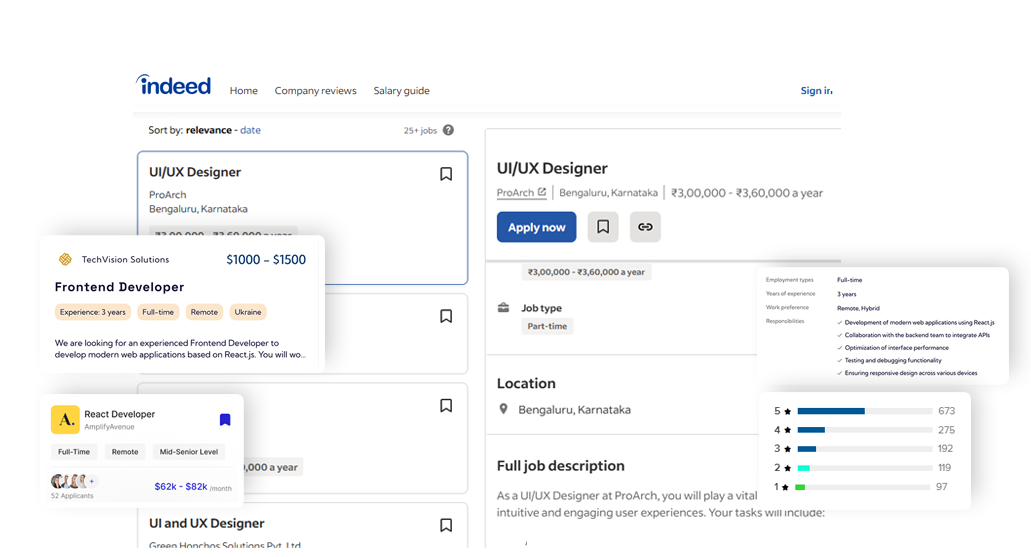Screen dimensions: 1031x557
Task: Toggle the blue bookmark on React Developer card
Action: (225, 420)
